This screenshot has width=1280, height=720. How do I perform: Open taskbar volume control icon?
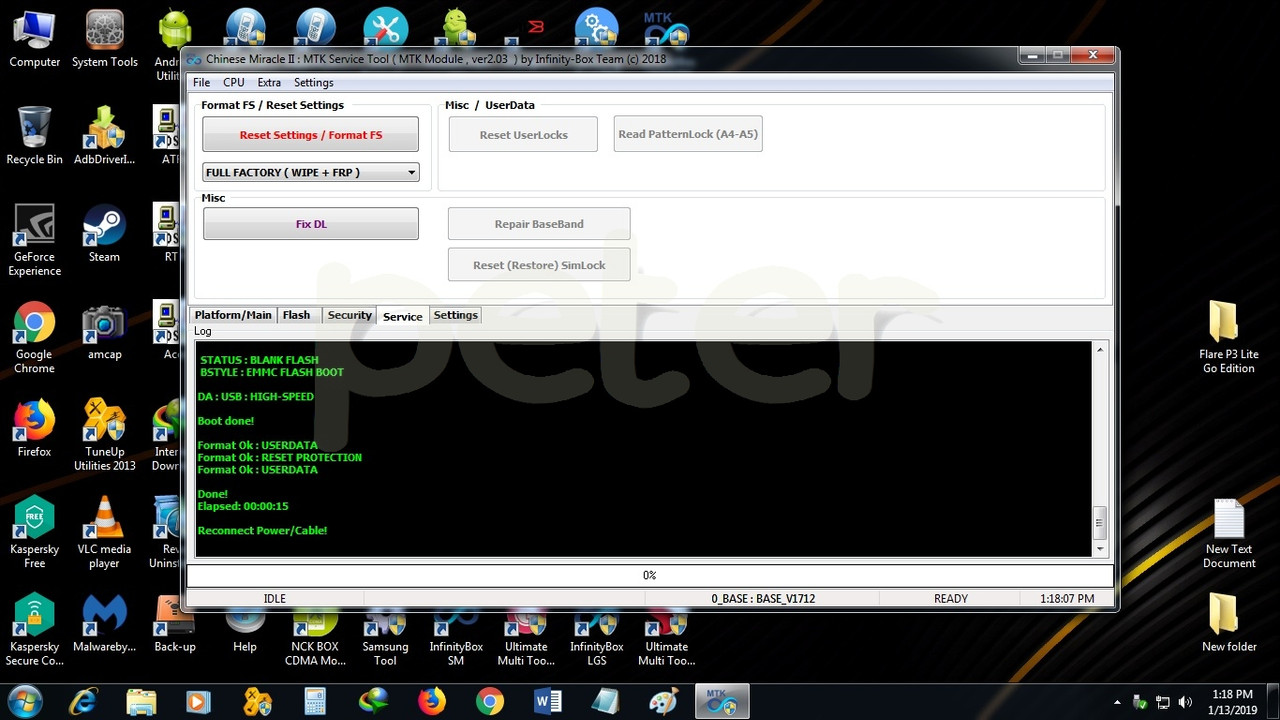pyautogui.click(x=1185, y=702)
